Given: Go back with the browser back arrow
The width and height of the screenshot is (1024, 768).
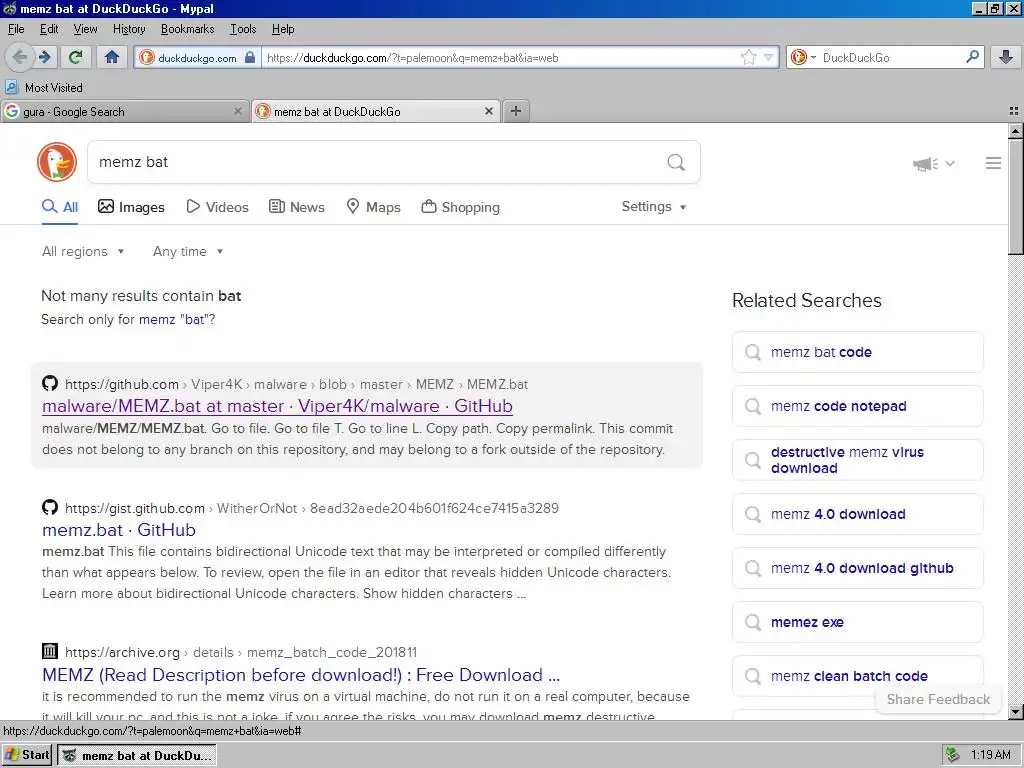Looking at the screenshot, I should [x=19, y=57].
